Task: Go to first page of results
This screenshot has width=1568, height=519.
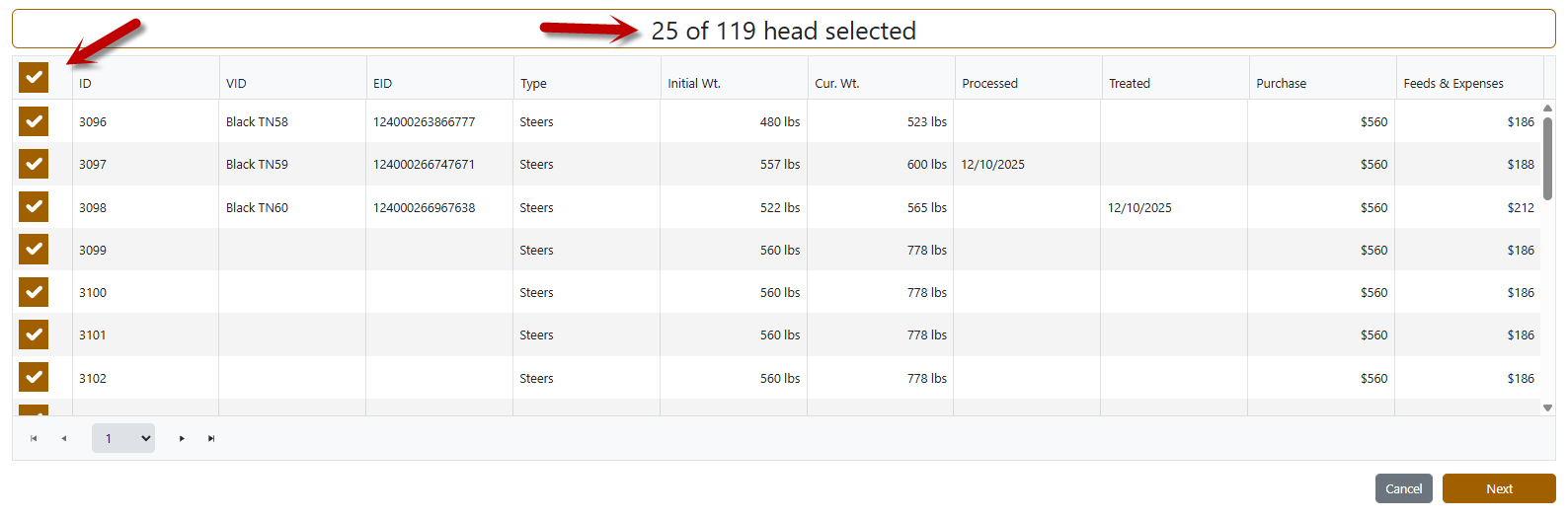Action: pyautogui.click(x=34, y=438)
